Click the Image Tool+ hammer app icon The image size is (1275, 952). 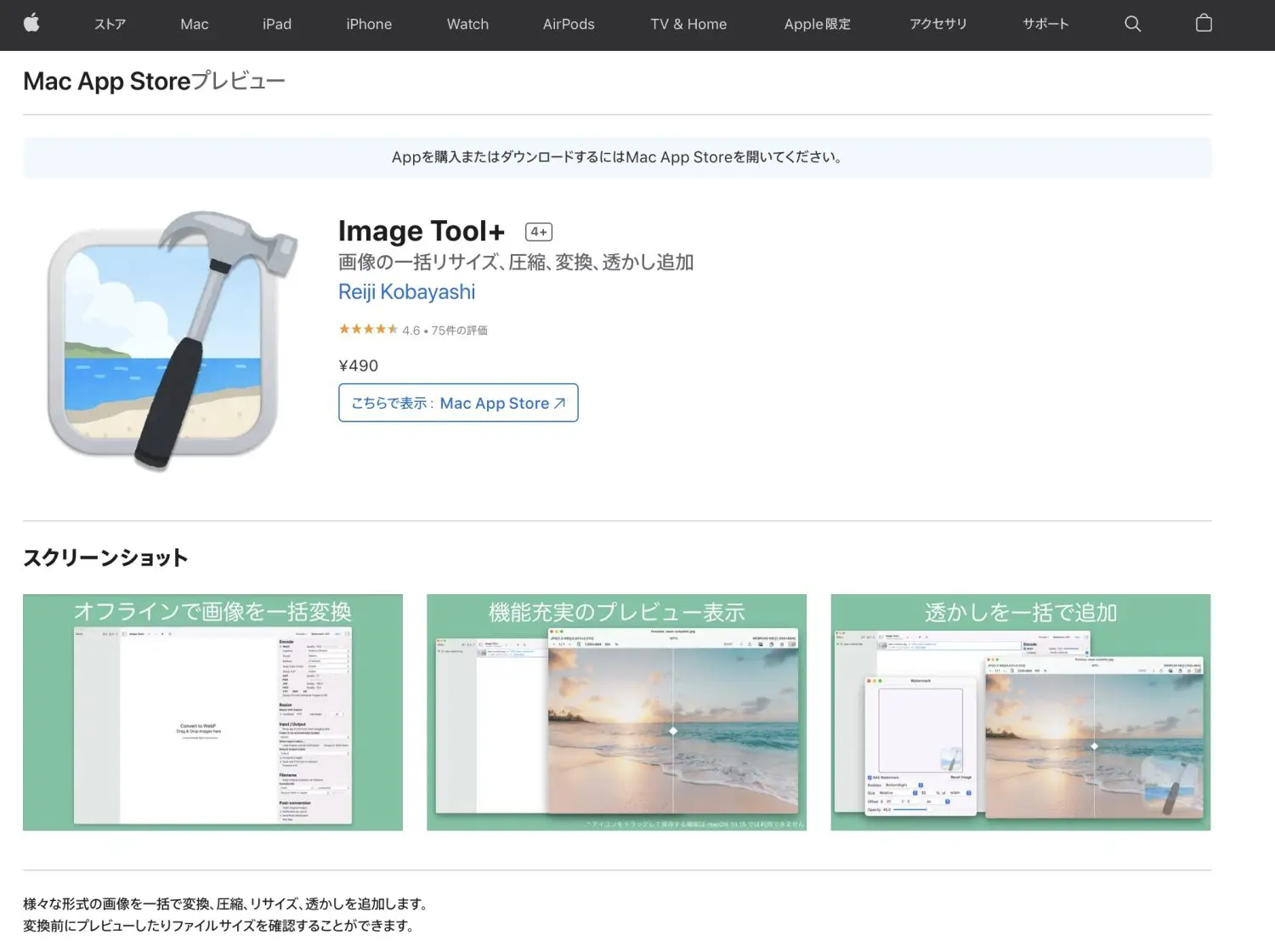tap(173, 340)
